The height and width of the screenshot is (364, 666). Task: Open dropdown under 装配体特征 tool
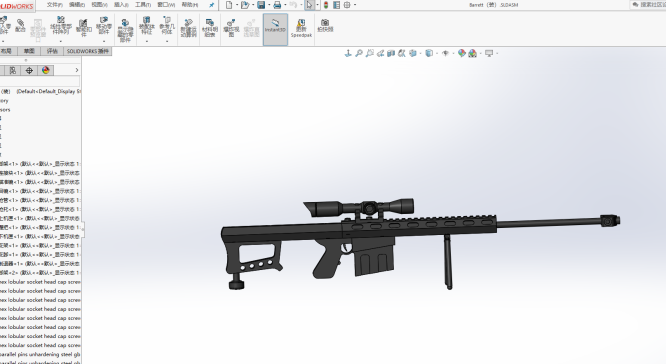pos(147,41)
